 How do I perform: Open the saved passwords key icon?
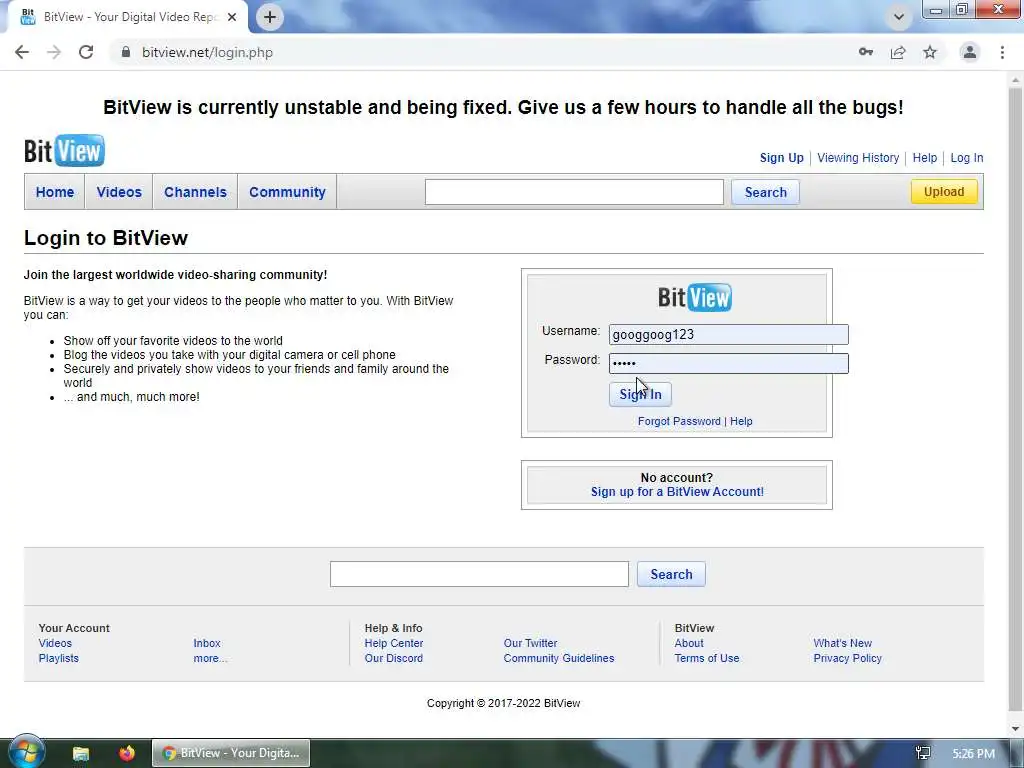866,52
